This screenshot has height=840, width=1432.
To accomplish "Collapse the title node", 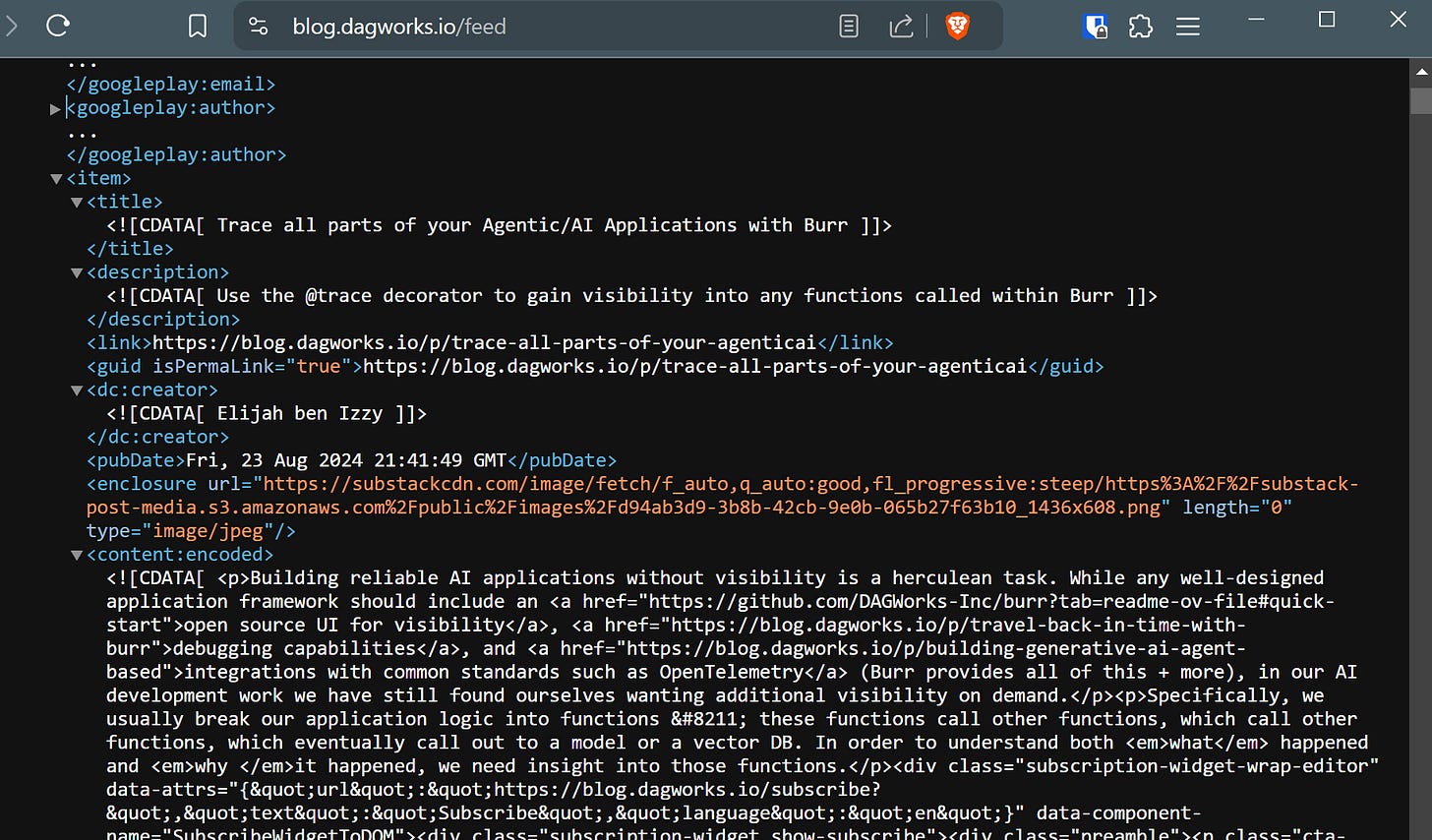I will tap(77, 203).
